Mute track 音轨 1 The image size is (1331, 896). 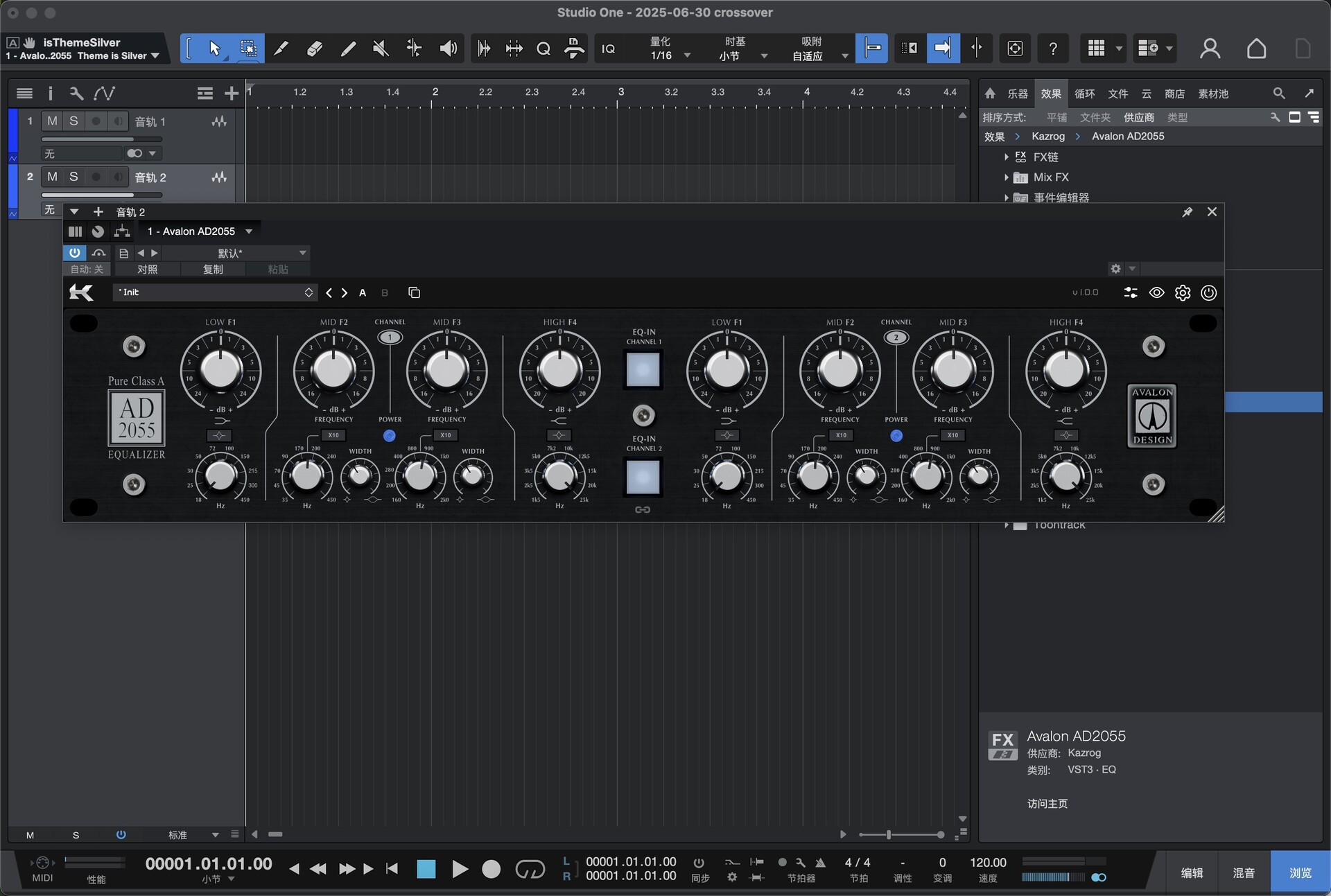(52, 121)
